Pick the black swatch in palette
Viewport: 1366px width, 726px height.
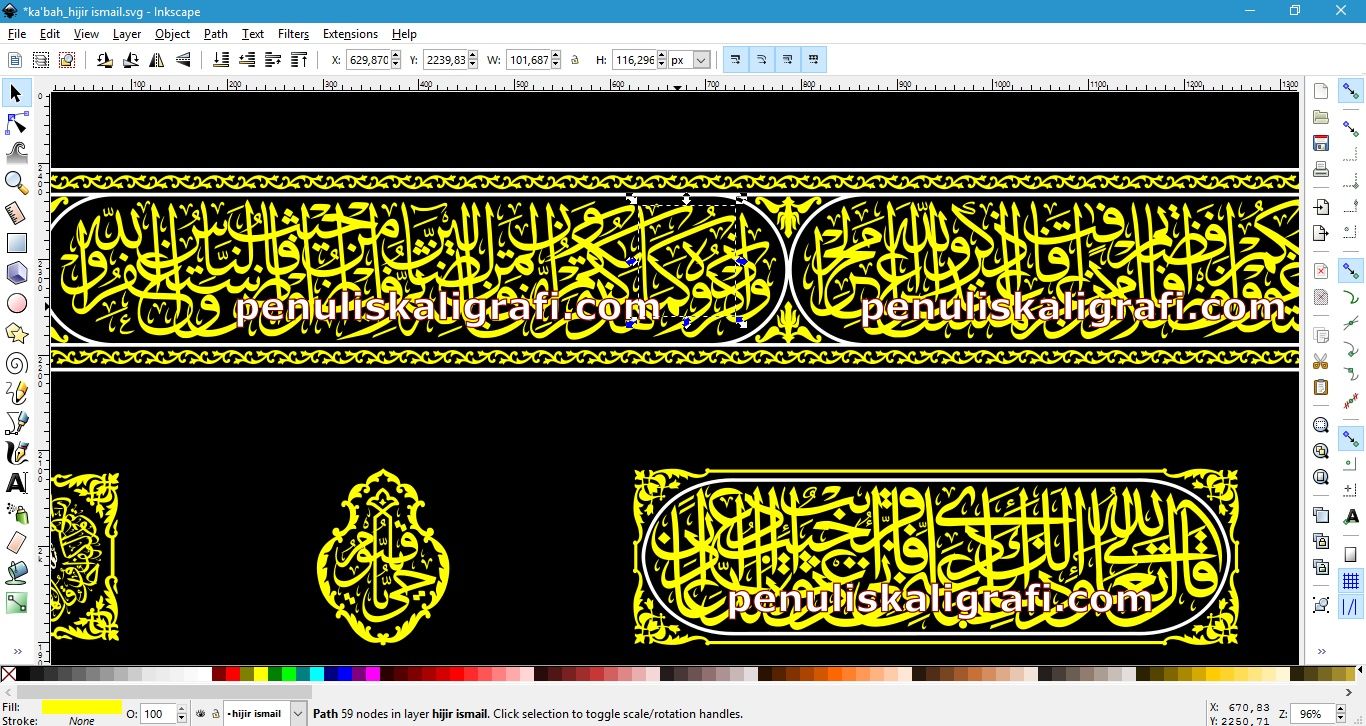(23, 674)
